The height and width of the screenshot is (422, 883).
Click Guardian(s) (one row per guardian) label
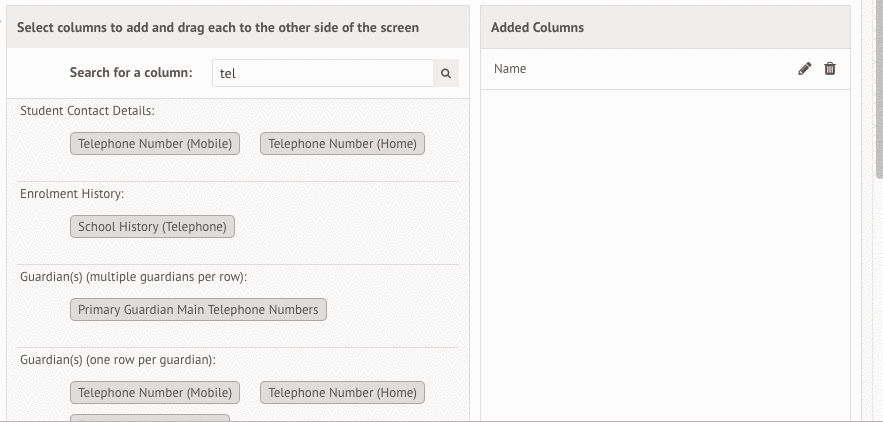point(117,359)
